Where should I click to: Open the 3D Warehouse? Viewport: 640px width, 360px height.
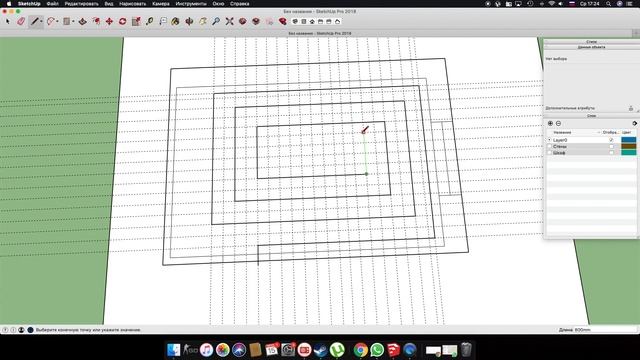click(242, 21)
